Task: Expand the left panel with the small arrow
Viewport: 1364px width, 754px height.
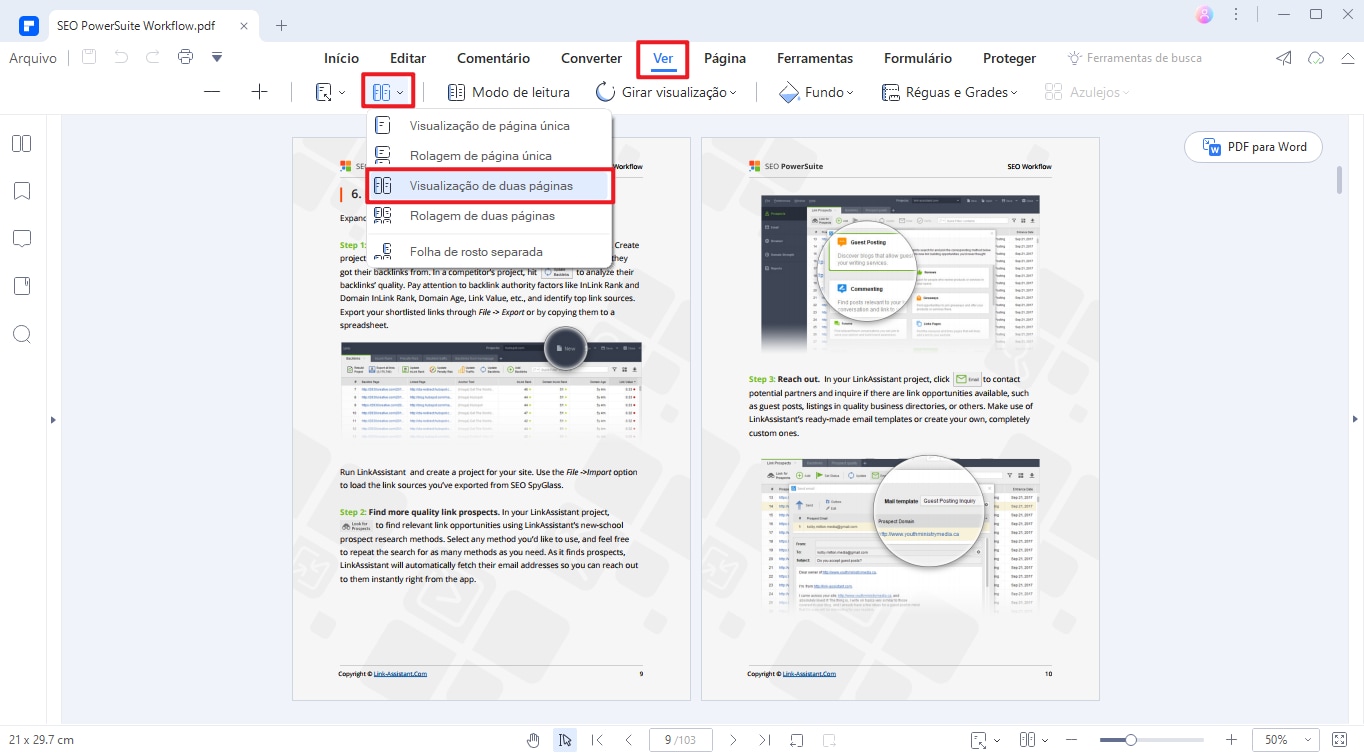Action: pos(53,420)
